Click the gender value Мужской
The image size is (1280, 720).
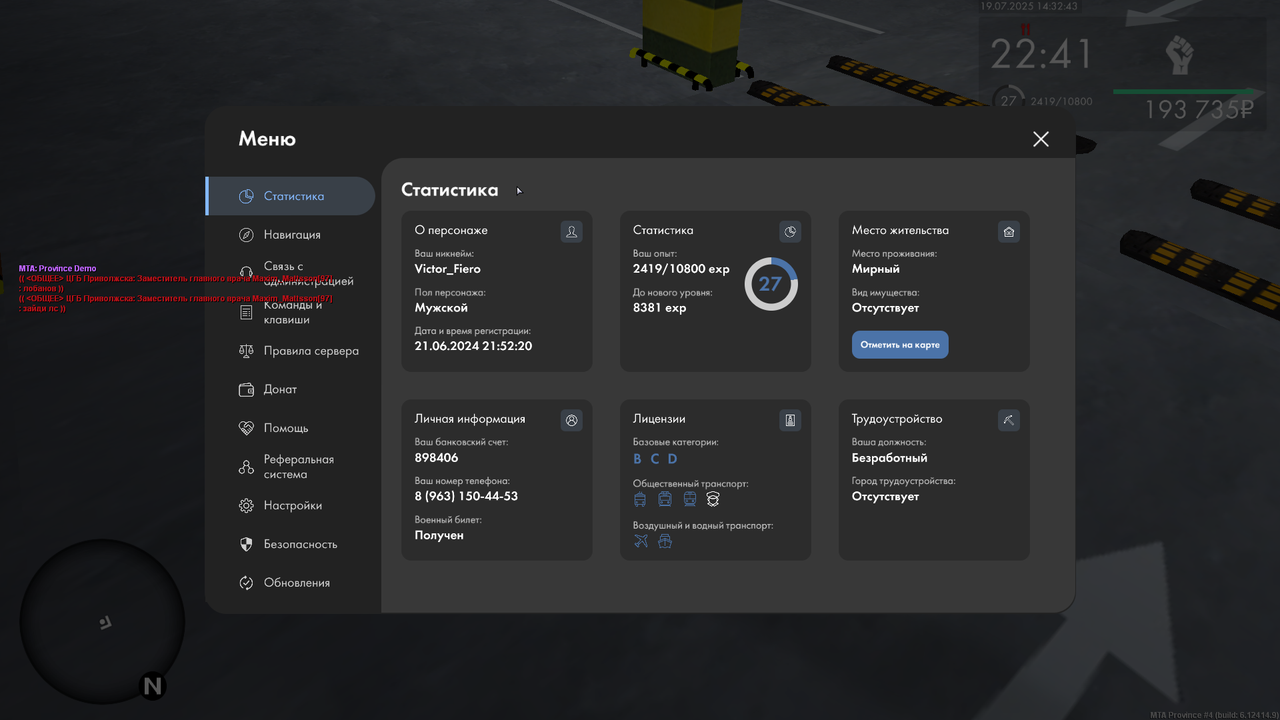[441, 308]
